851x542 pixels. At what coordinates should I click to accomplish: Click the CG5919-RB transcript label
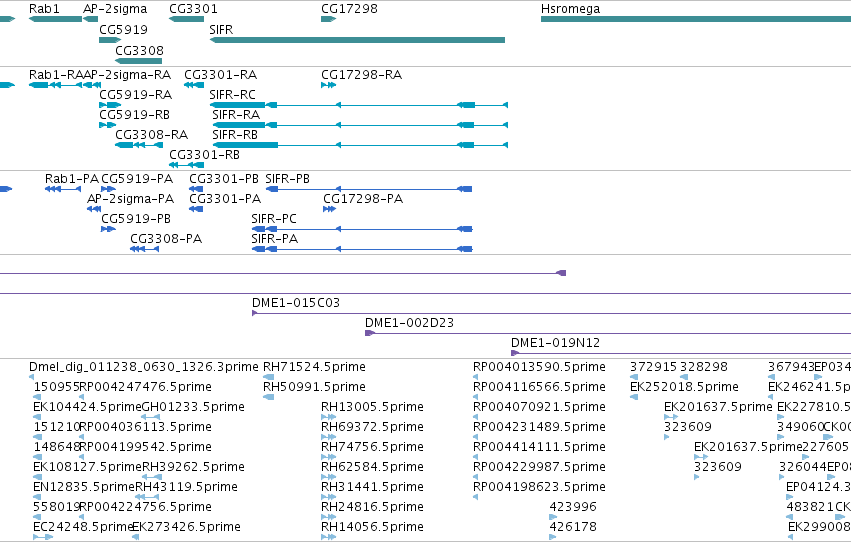click(135, 115)
